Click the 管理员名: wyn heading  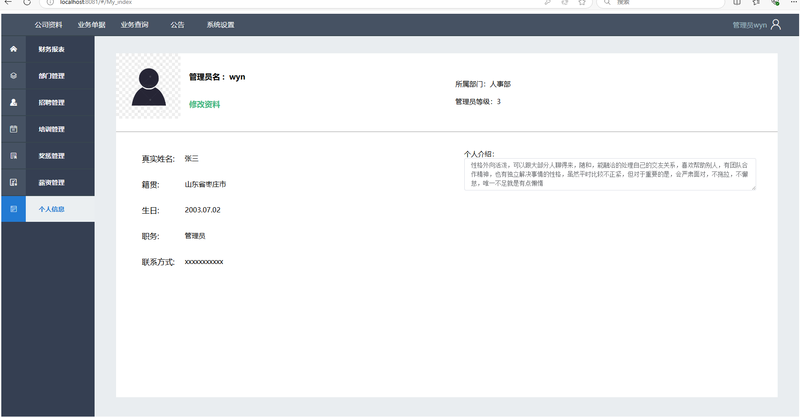[x=217, y=77]
